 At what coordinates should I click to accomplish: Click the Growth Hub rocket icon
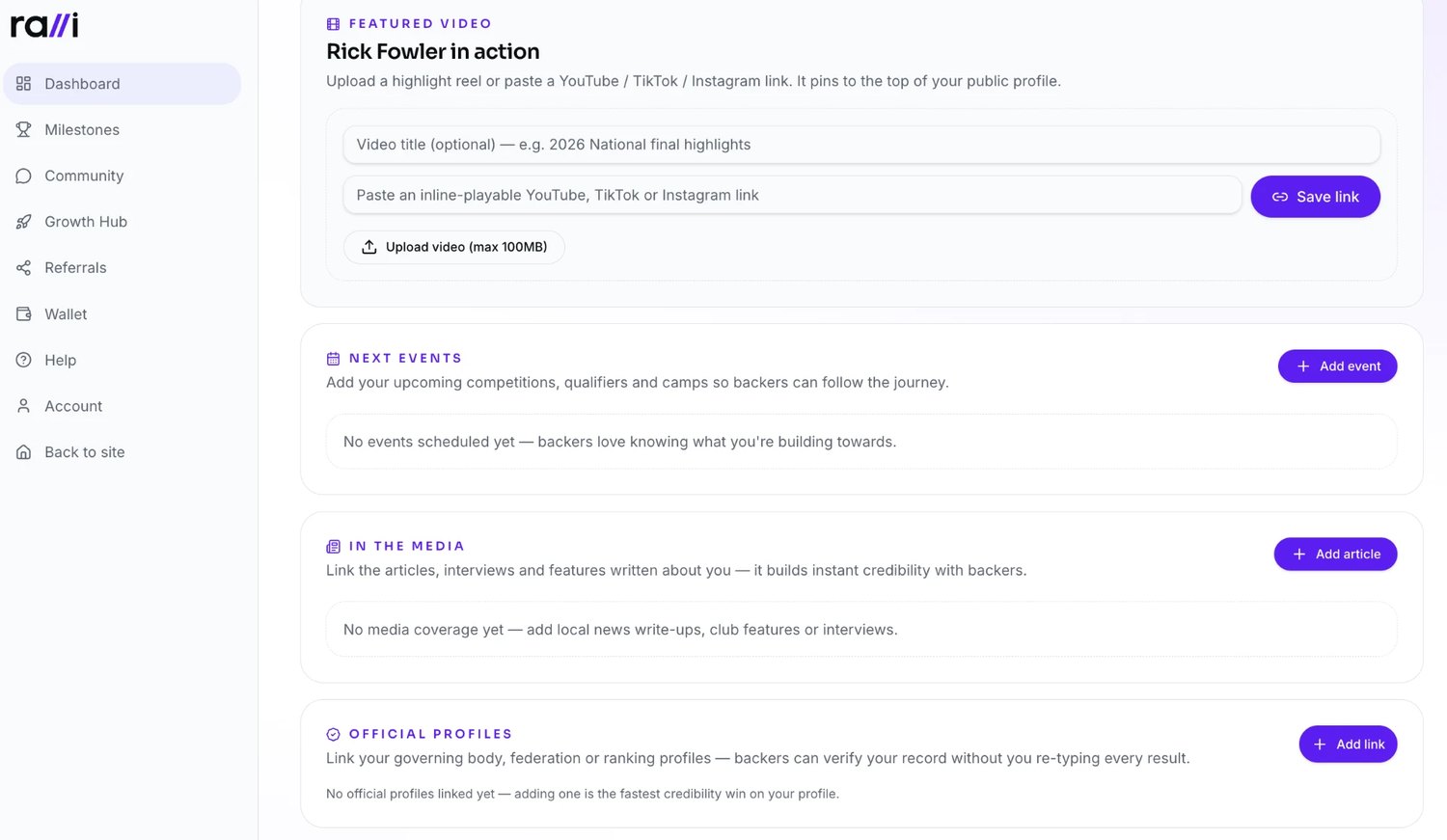24,222
